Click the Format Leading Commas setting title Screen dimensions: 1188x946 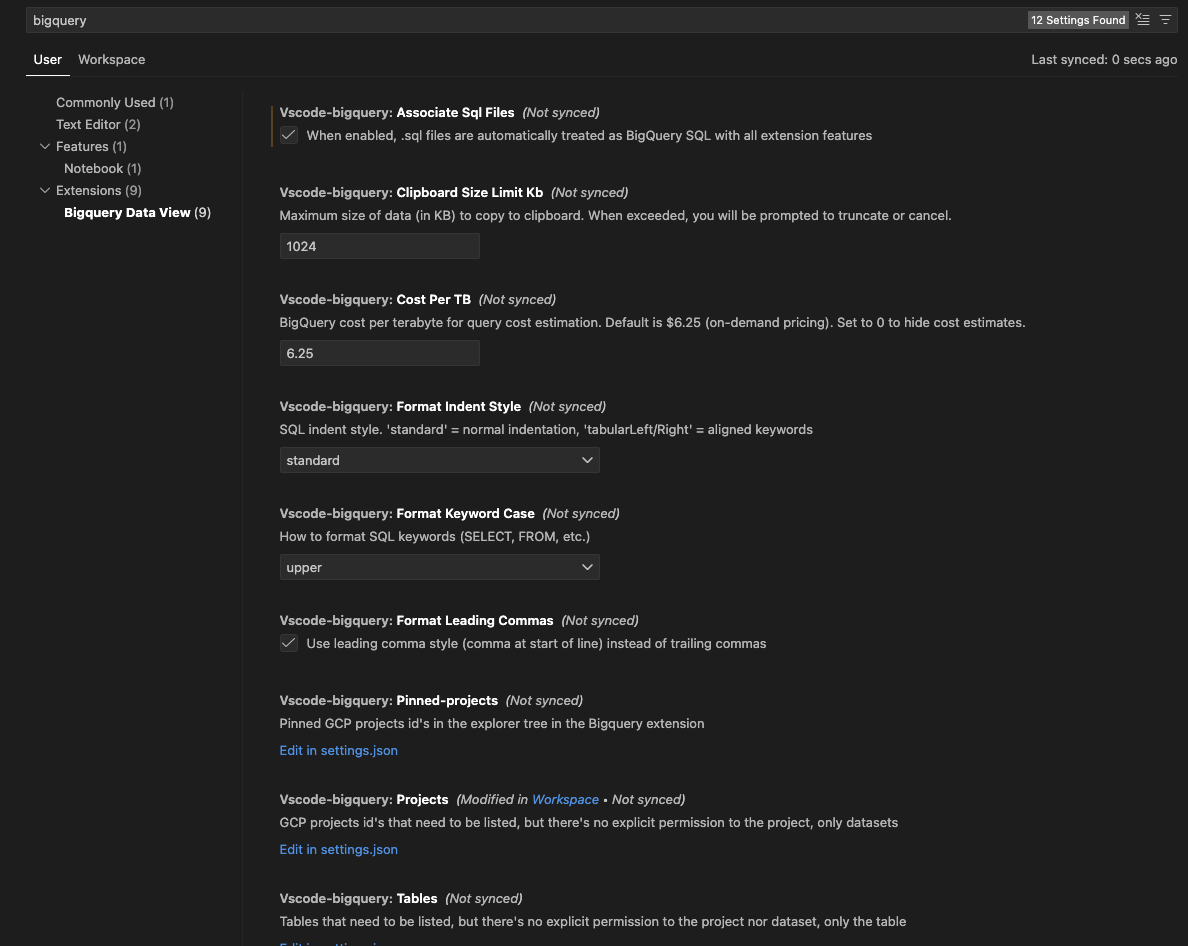(x=417, y=620)
